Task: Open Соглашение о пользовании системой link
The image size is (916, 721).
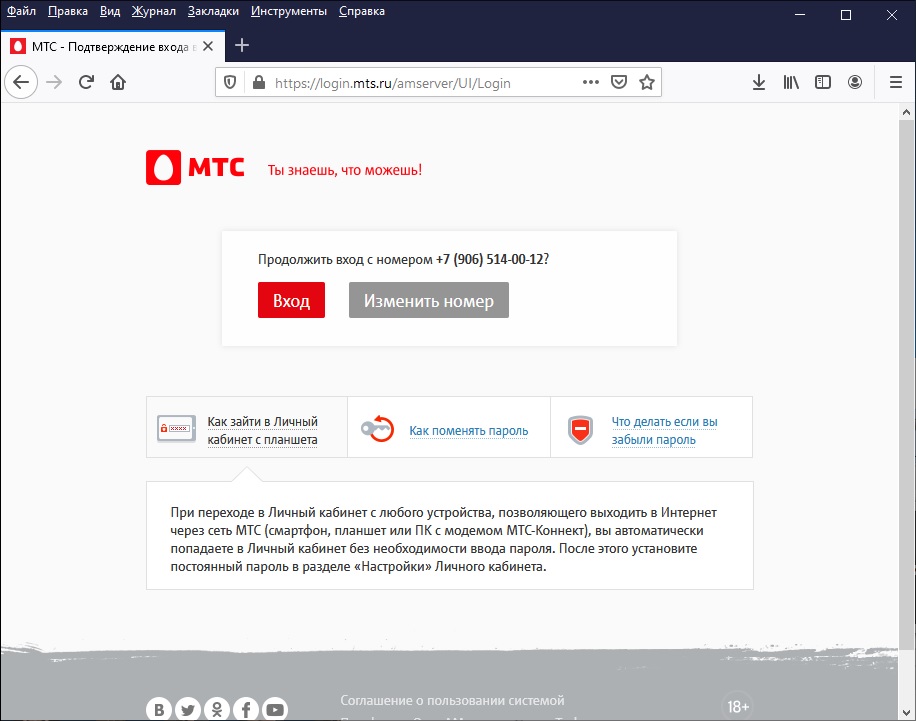Action: tap(452, 700)
